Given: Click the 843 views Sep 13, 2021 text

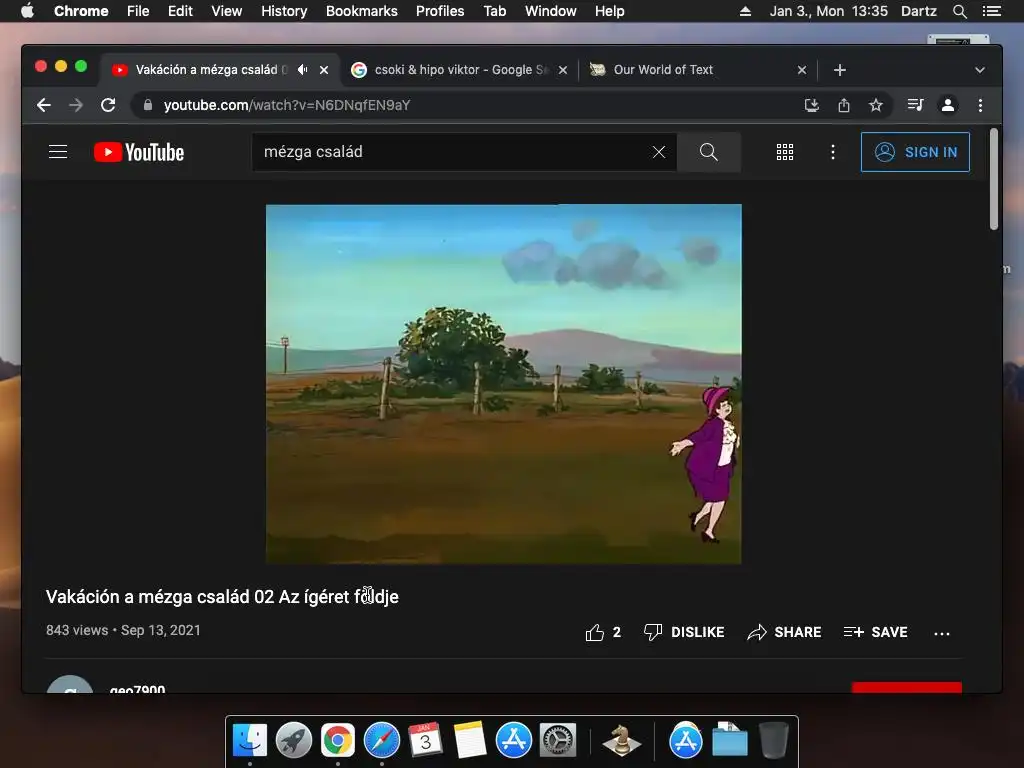Looking at the screenshot, I should (123, 630).
